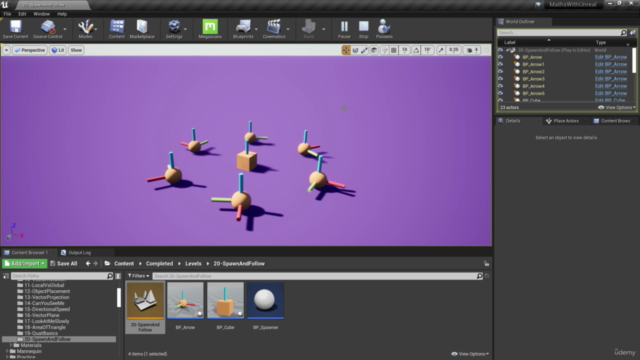The width and height of the screenshot is (640, 360).
Task: Toggle the Content Browser lock icon
Action: (486, 264)
